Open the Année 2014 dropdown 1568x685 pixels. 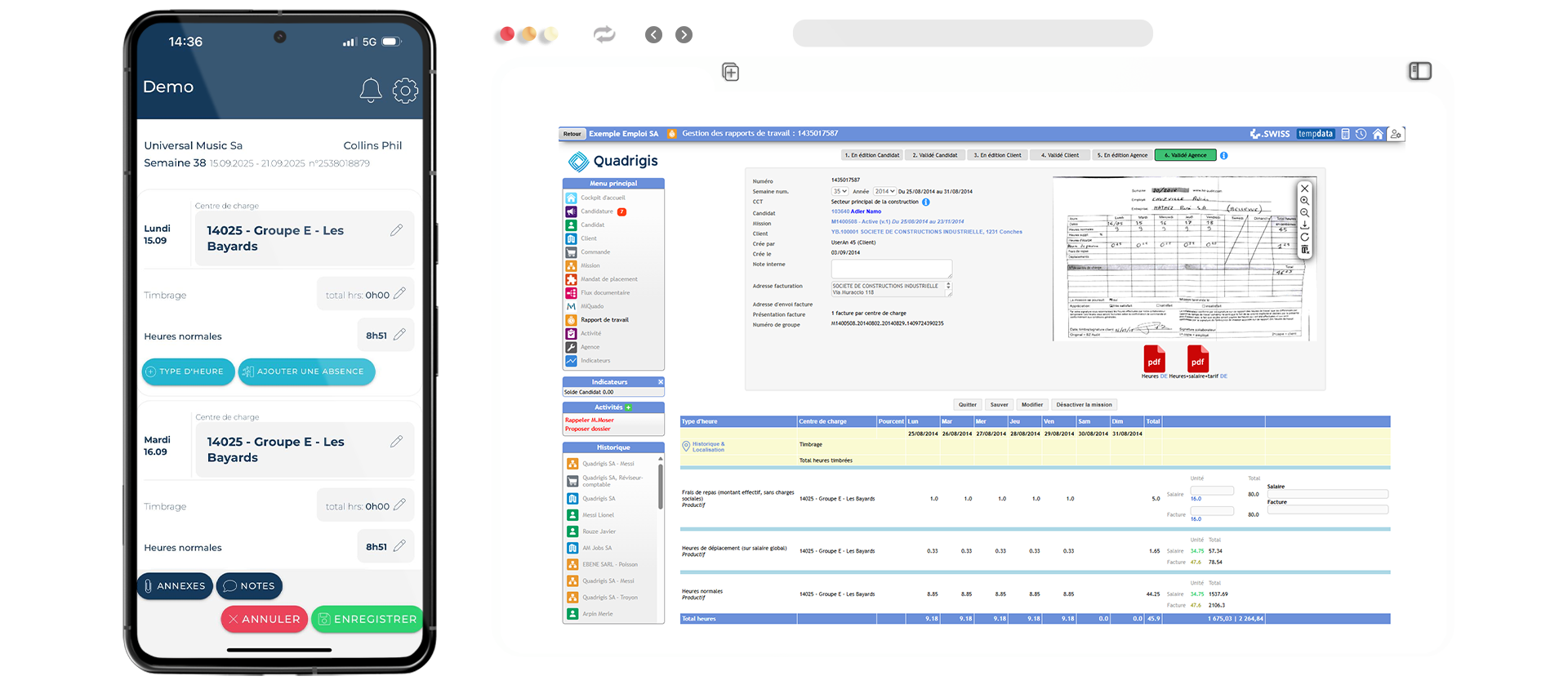pyautogui.click(x=884, y=192)
